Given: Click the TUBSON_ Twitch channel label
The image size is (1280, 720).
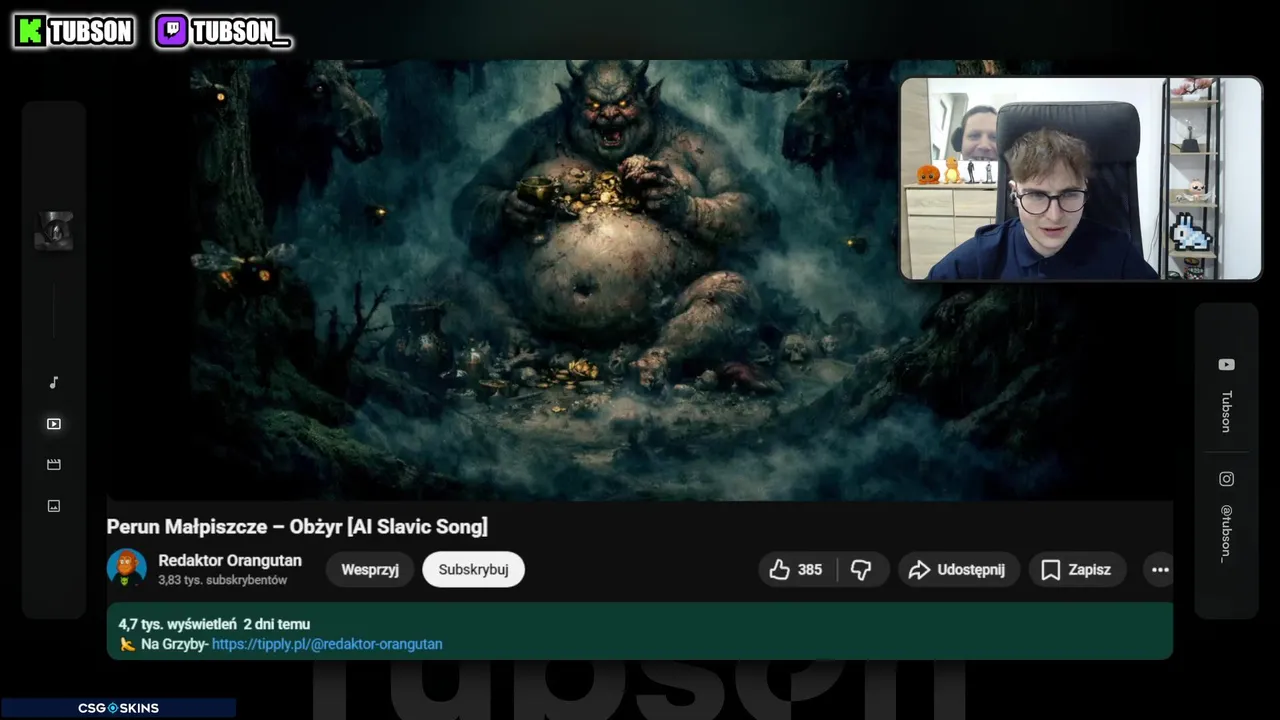Looking at the screenshot, I should (240, 32).
